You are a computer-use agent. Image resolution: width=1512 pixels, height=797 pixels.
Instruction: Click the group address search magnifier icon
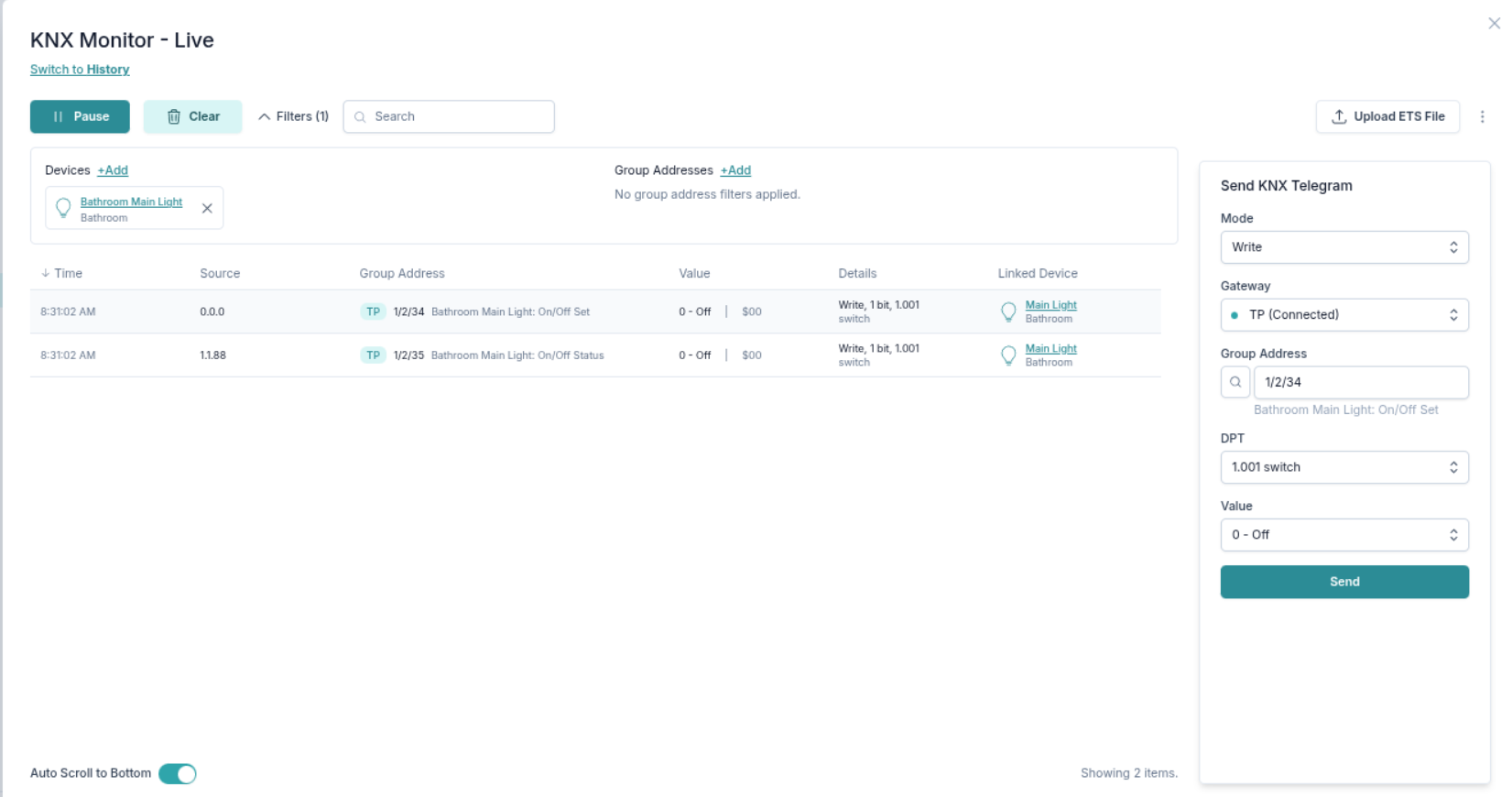pos(1235,382)
